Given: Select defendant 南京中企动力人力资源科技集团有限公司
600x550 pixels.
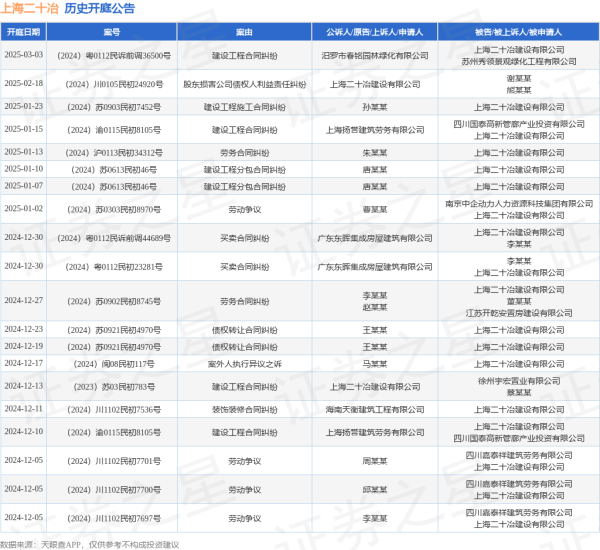Looking at the screenshot, I should click(x=519, y=204).
